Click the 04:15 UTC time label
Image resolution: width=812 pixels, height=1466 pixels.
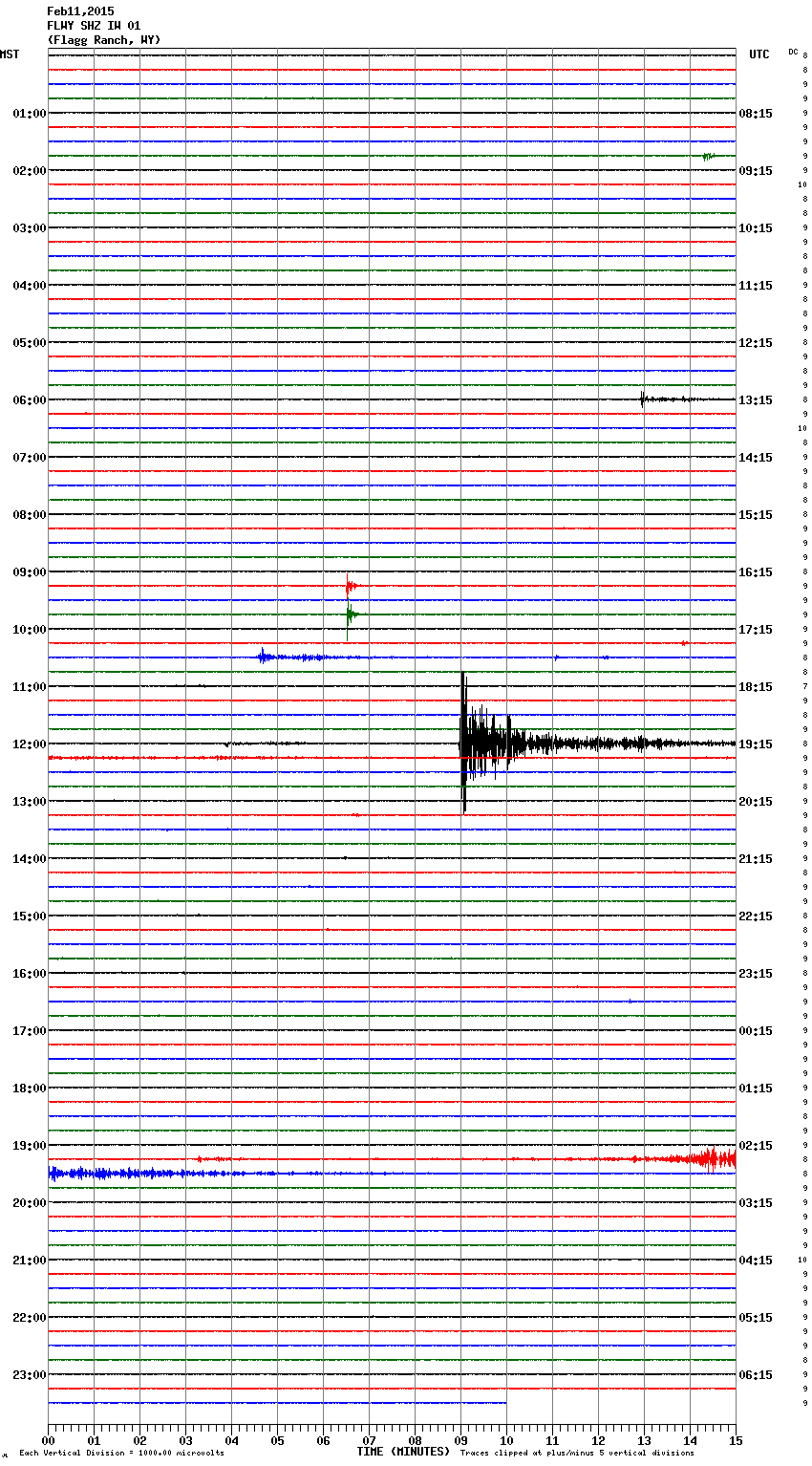click(x=756, y=1261)
